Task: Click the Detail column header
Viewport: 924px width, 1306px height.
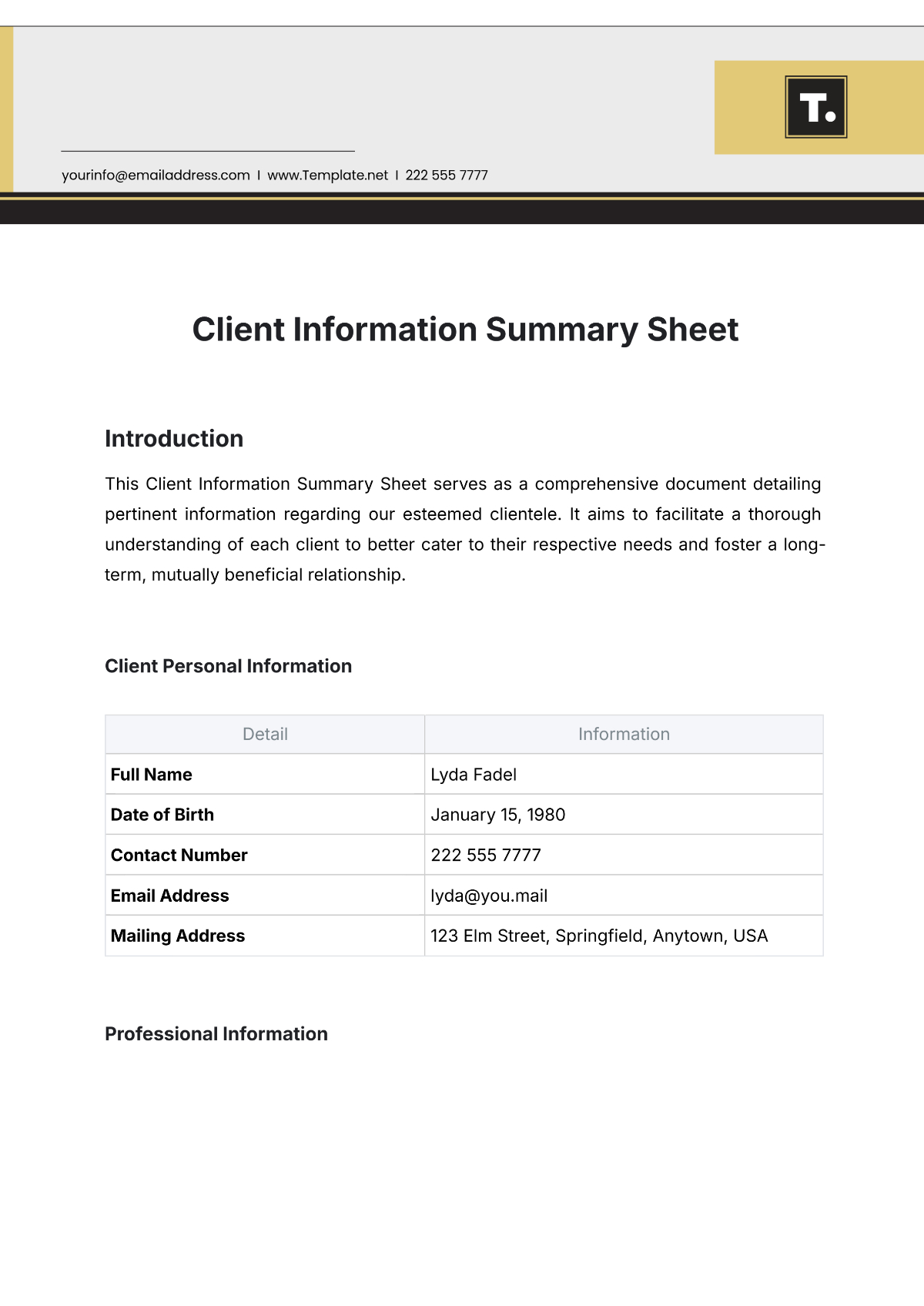Action: point(265,735)
